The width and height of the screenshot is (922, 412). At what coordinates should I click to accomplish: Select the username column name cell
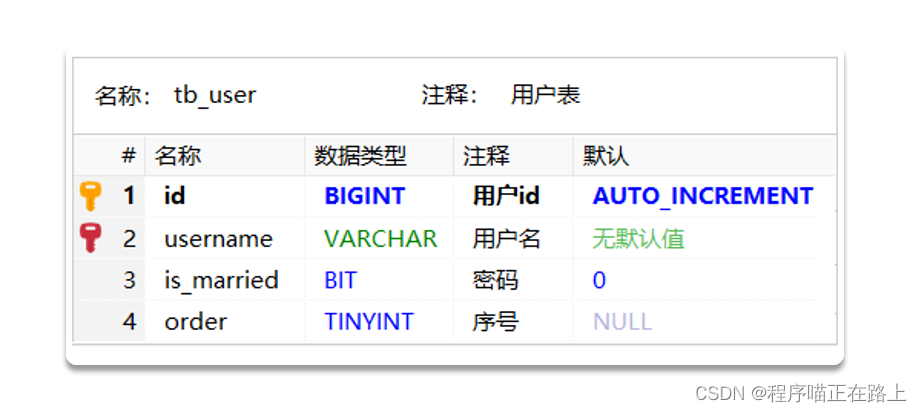(225, 239)
